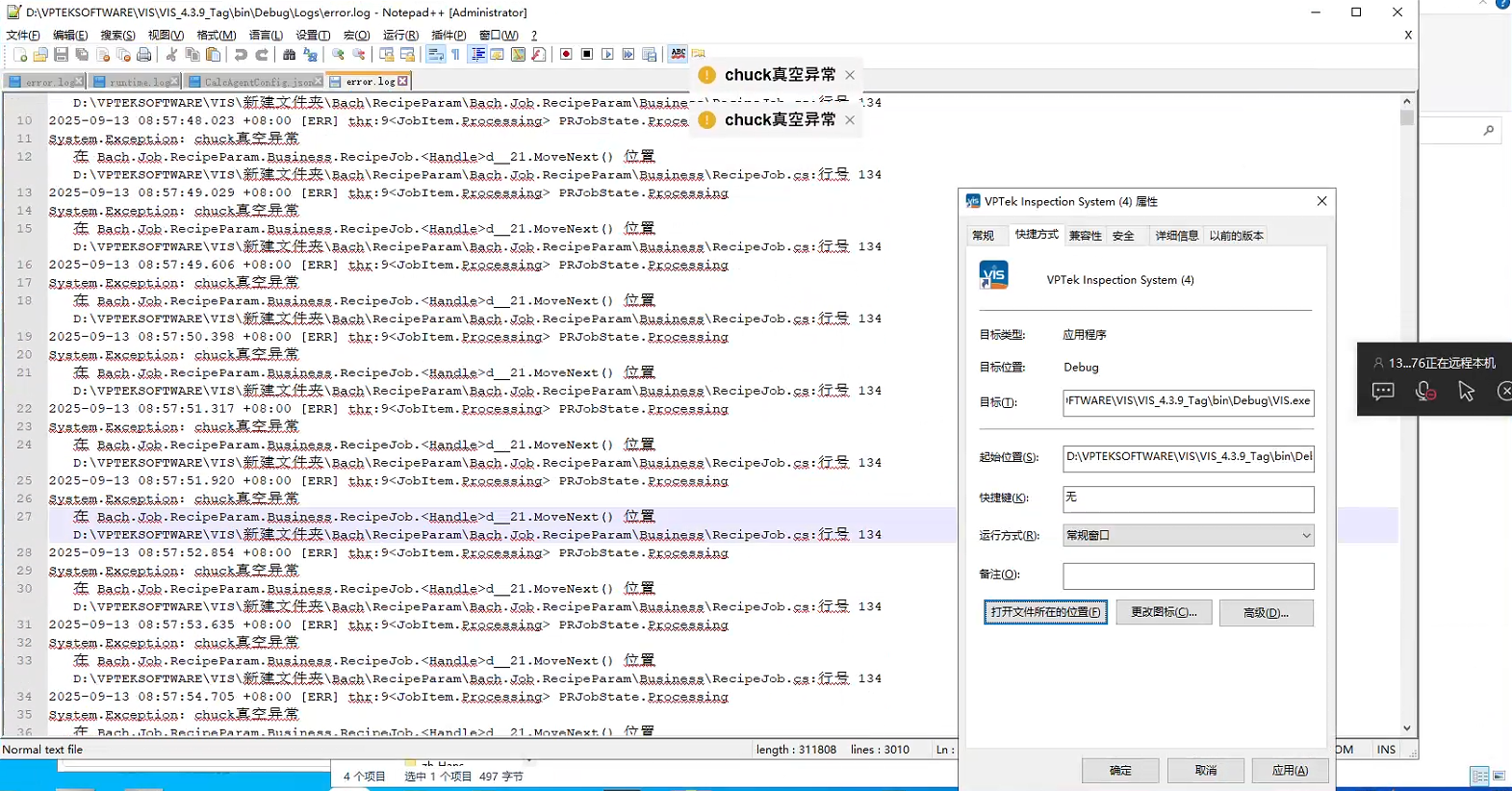Click the Undo arrow icon
Screen dimensions: 1512x791
point(241,55)
